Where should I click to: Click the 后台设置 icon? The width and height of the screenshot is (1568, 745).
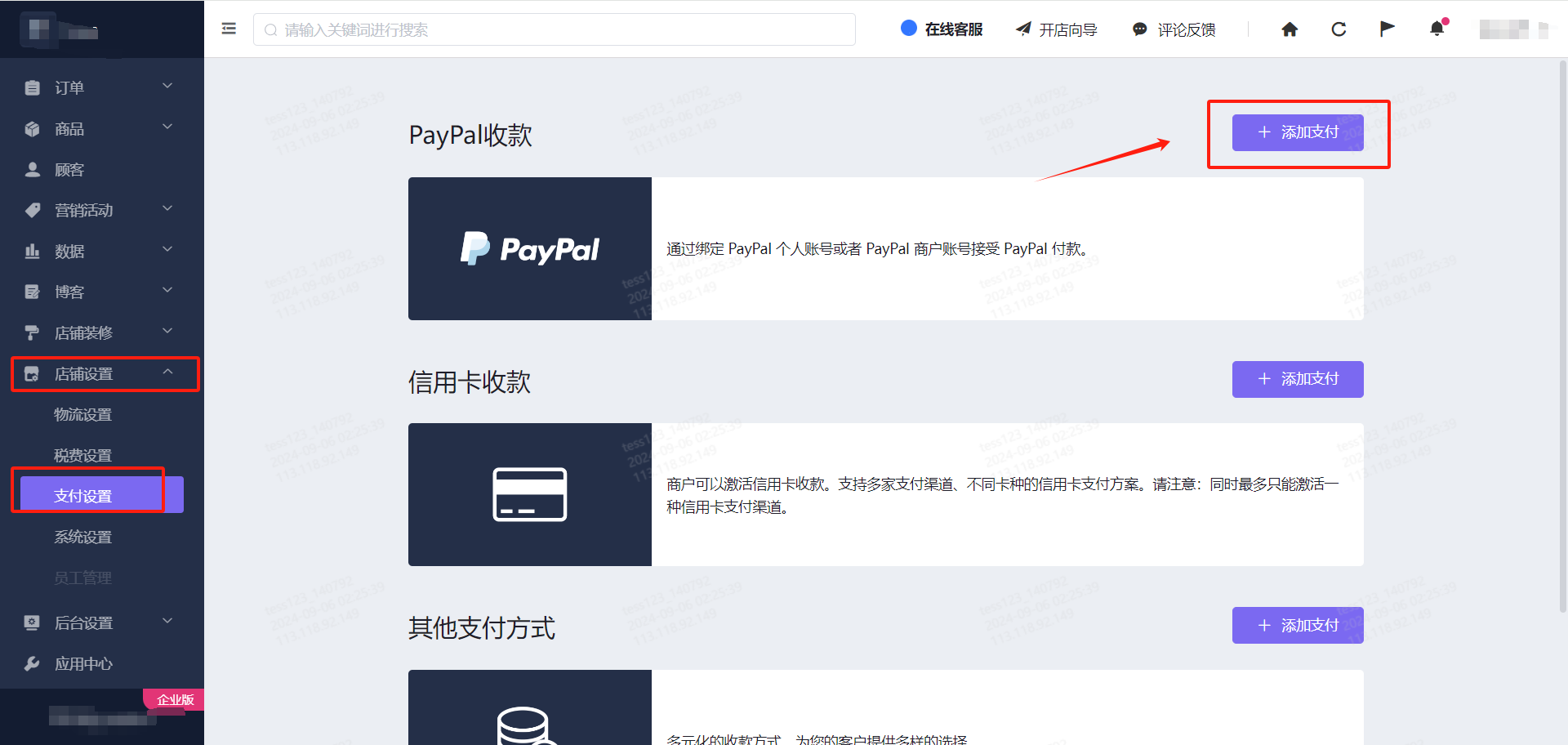pyautogui.click(x=32, y=622)
